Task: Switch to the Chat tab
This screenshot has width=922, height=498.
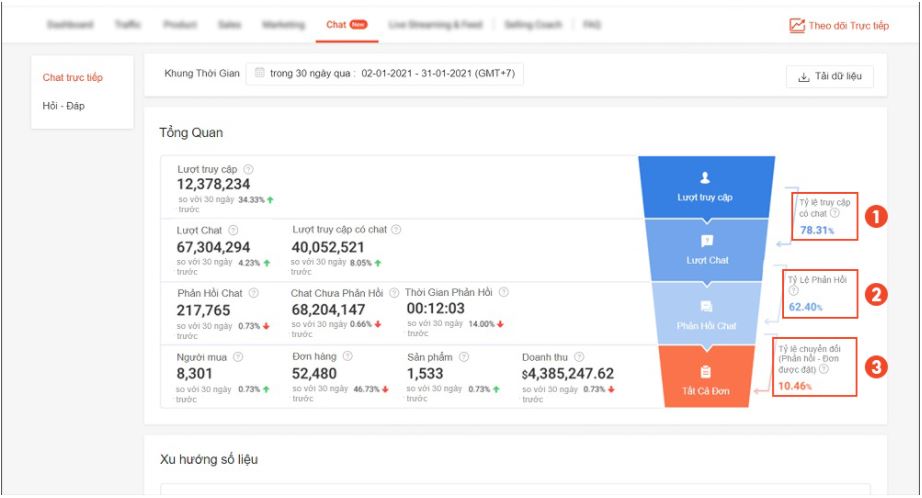Action: pos(346,24)
